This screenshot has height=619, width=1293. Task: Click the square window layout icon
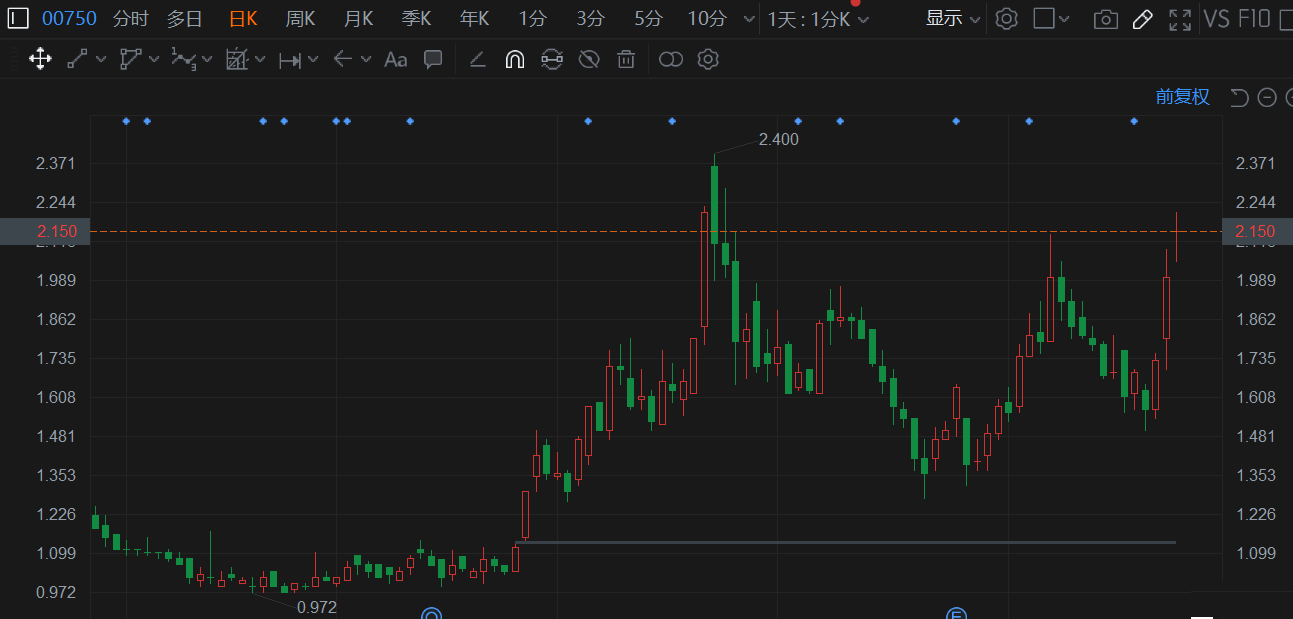point(1043,18)
